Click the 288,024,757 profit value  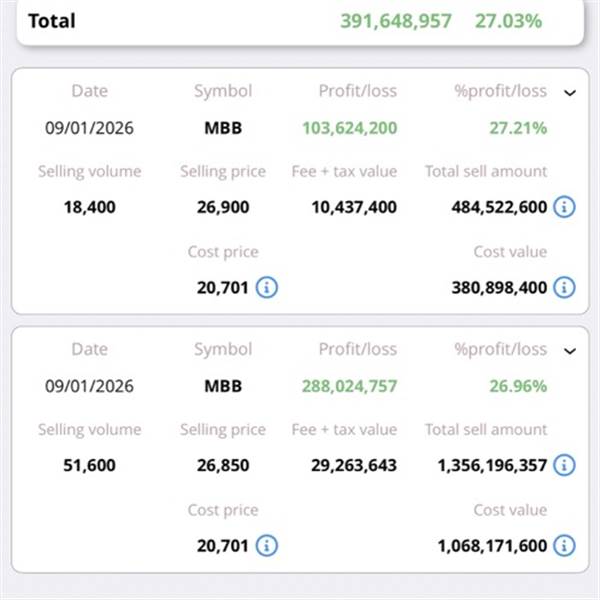click(349, 386)
